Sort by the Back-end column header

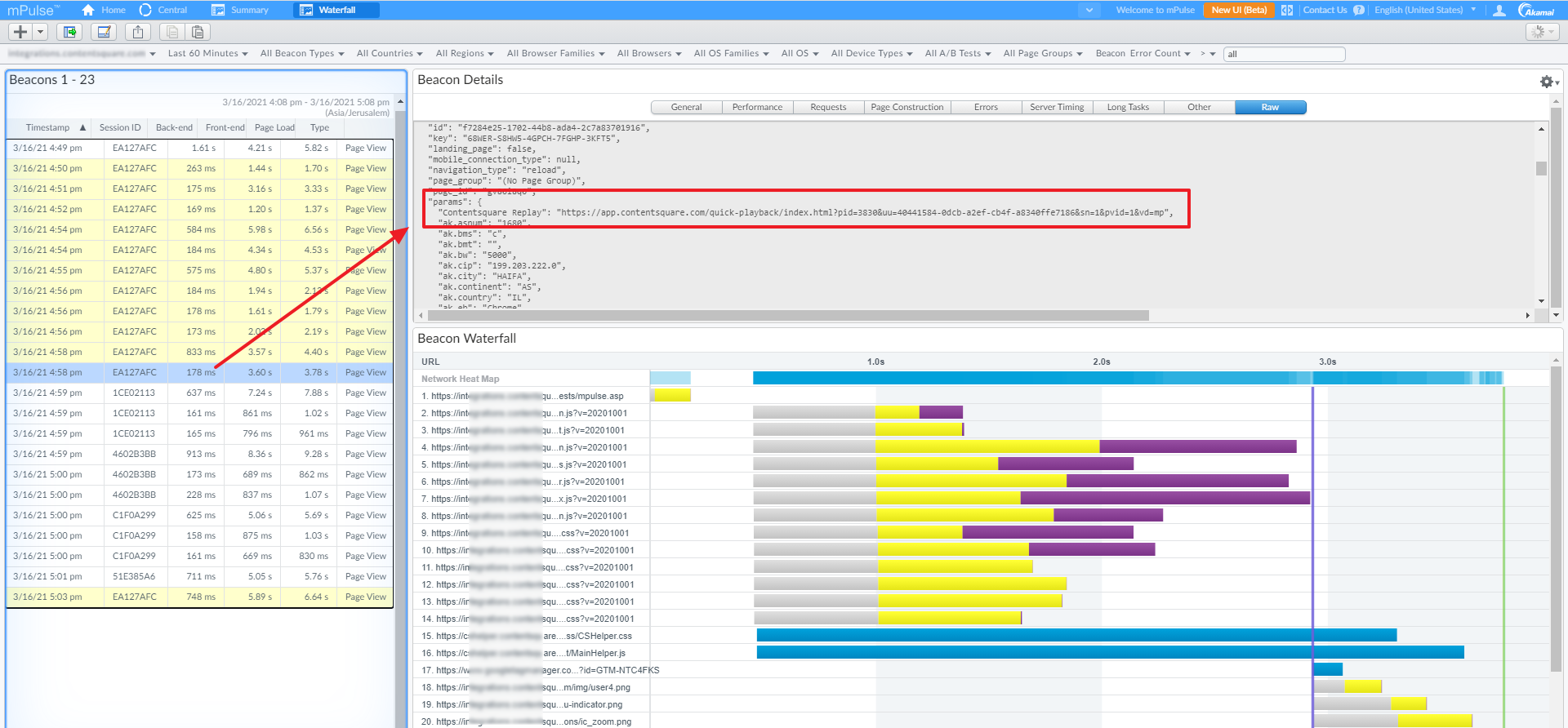(x=174, y=127)
